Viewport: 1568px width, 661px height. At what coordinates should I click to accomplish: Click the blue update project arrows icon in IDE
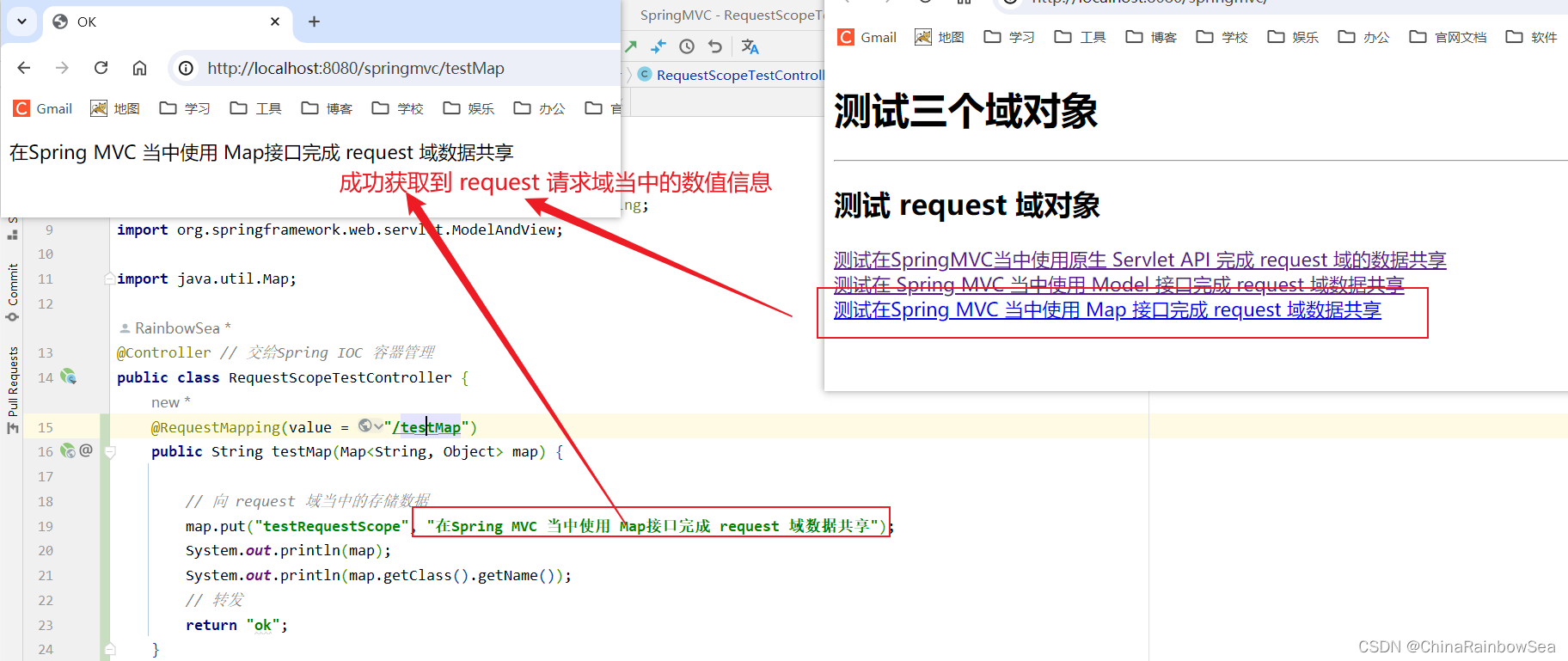[x=658, y=46]
